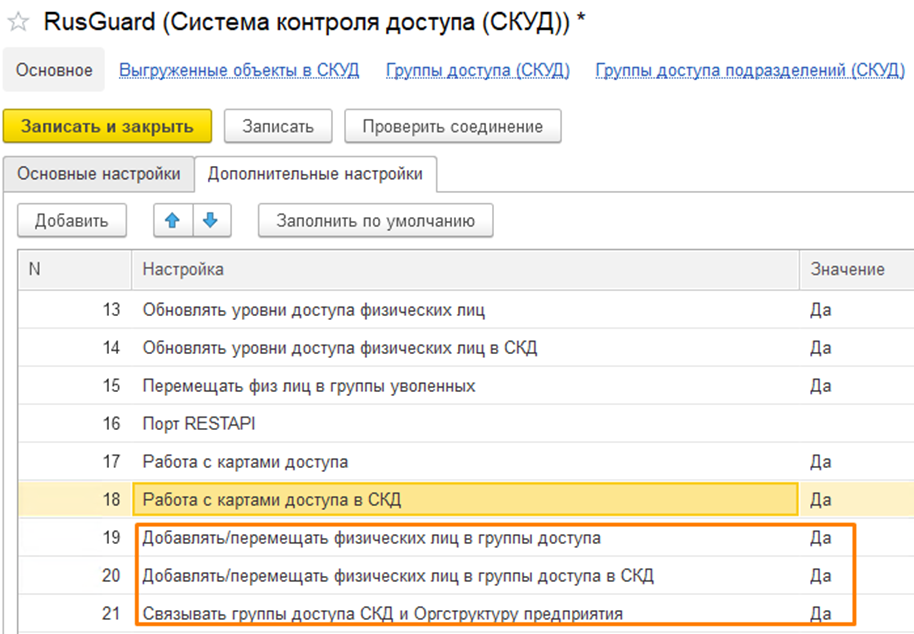Click the 'Записать и закрыть' button
The image size is (914, 634).
[x=107, y=127]
